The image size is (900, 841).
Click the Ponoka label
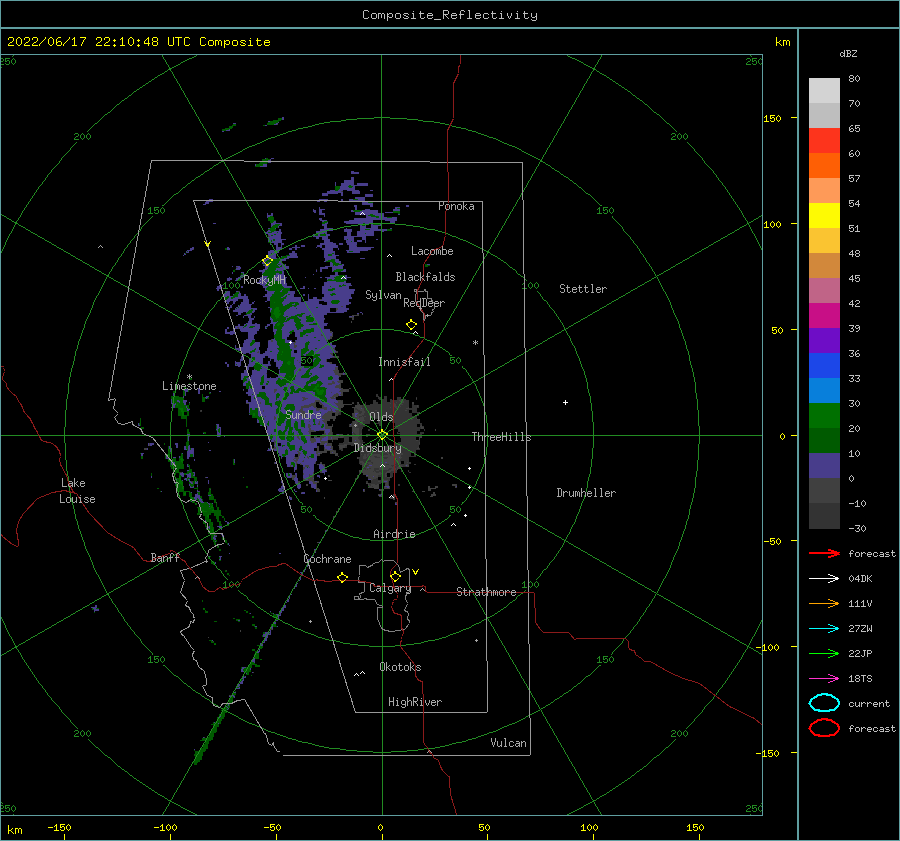coord(456,206)
